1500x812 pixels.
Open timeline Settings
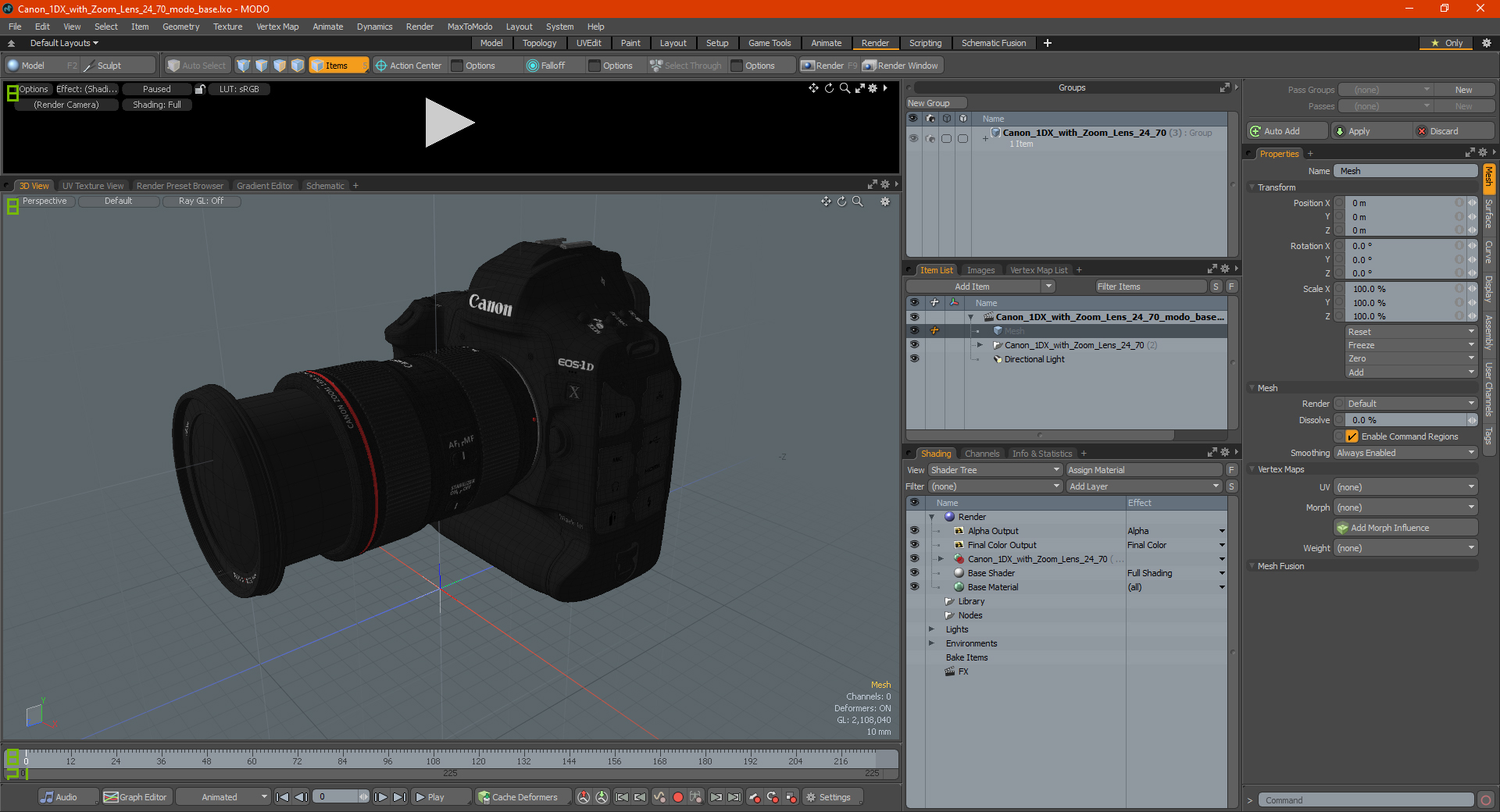(833, 797)
